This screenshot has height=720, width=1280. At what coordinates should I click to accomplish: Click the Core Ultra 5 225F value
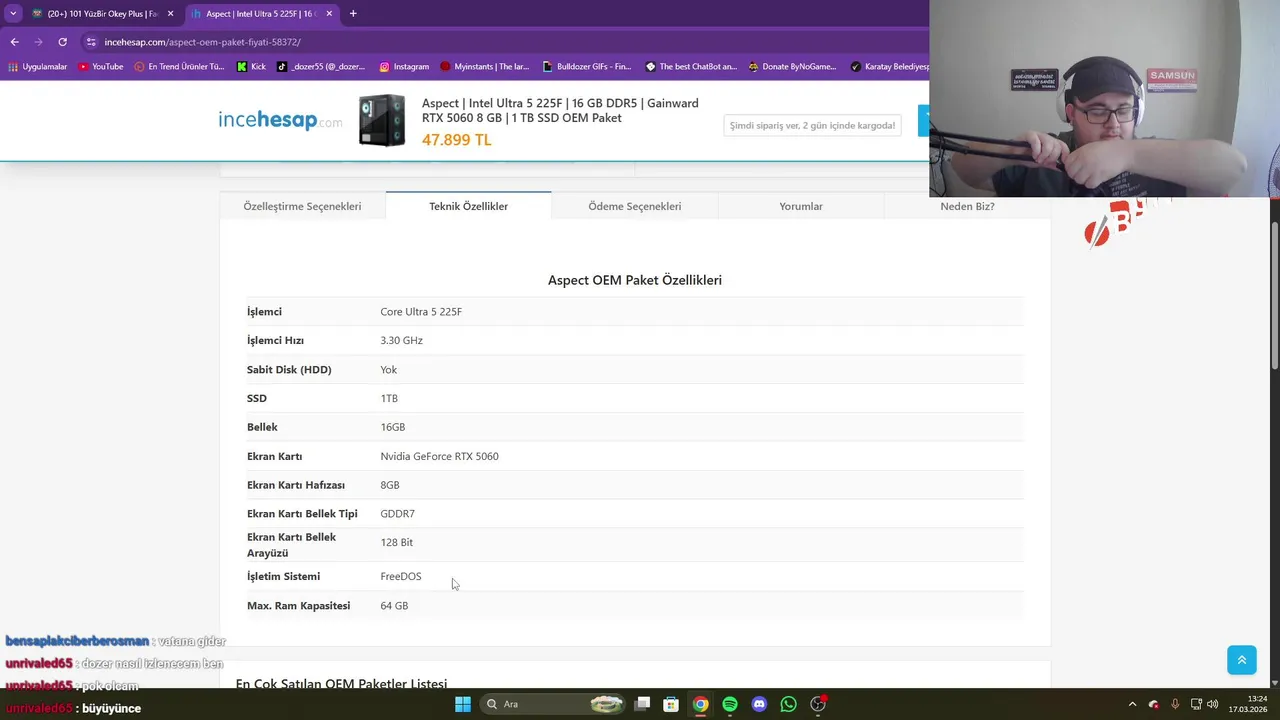point(421,312)
